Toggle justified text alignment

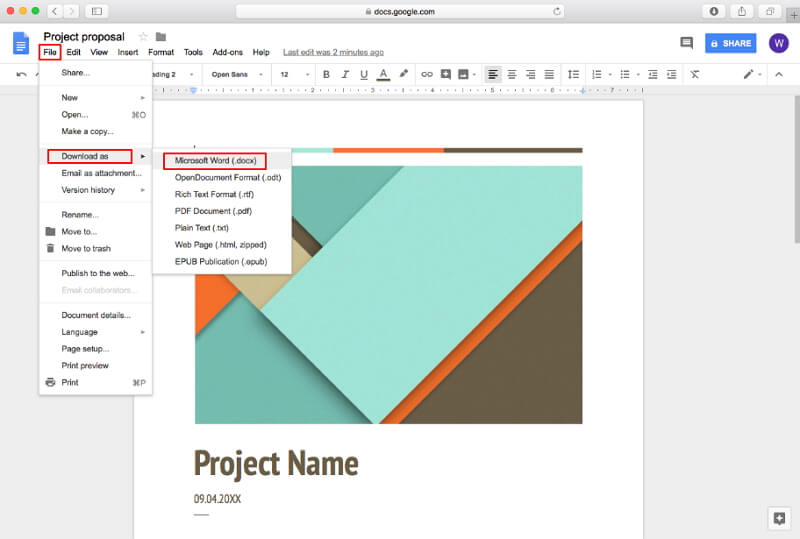[x=549, y=74]
